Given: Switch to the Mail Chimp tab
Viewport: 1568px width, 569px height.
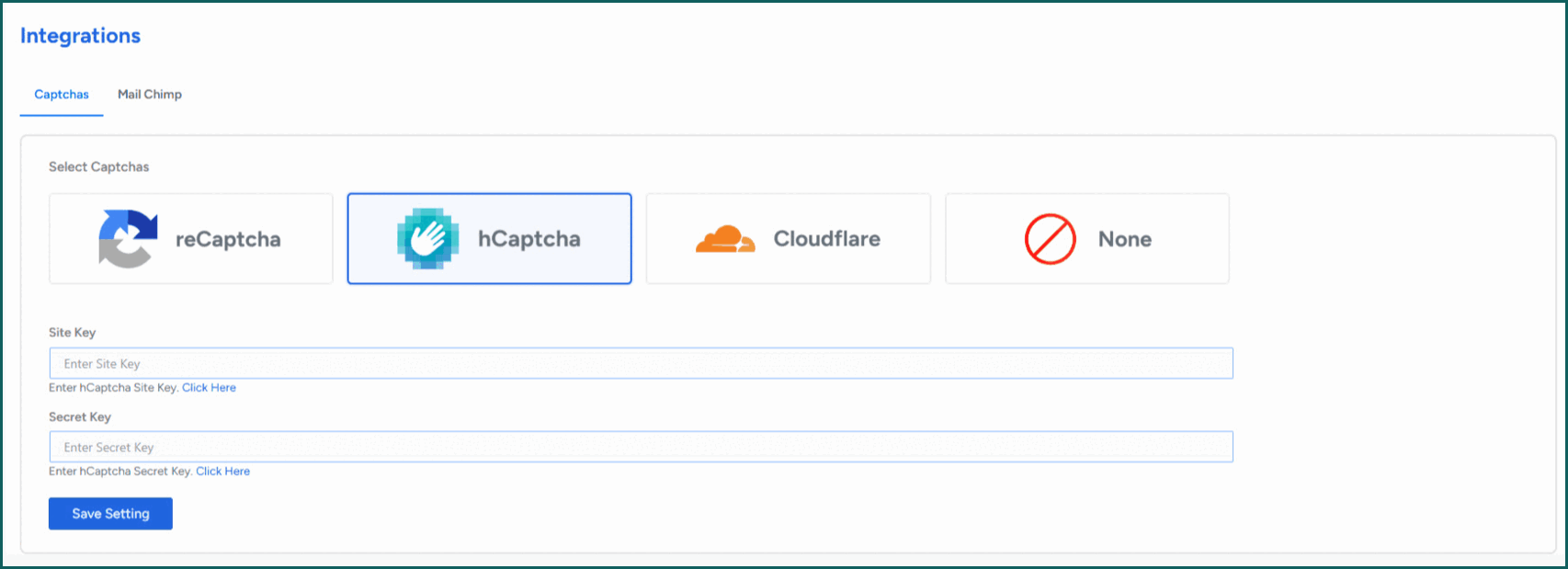Looking at the screenshot, I should (150, 95).
